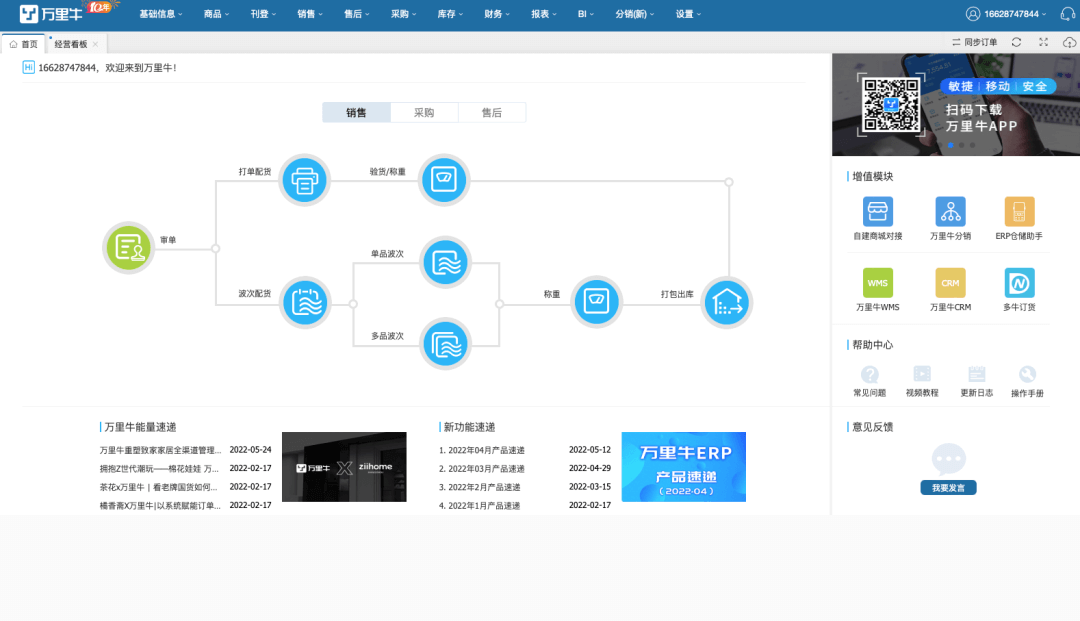
Task: Expand the 商品 menu
Action: coord(216,14)
